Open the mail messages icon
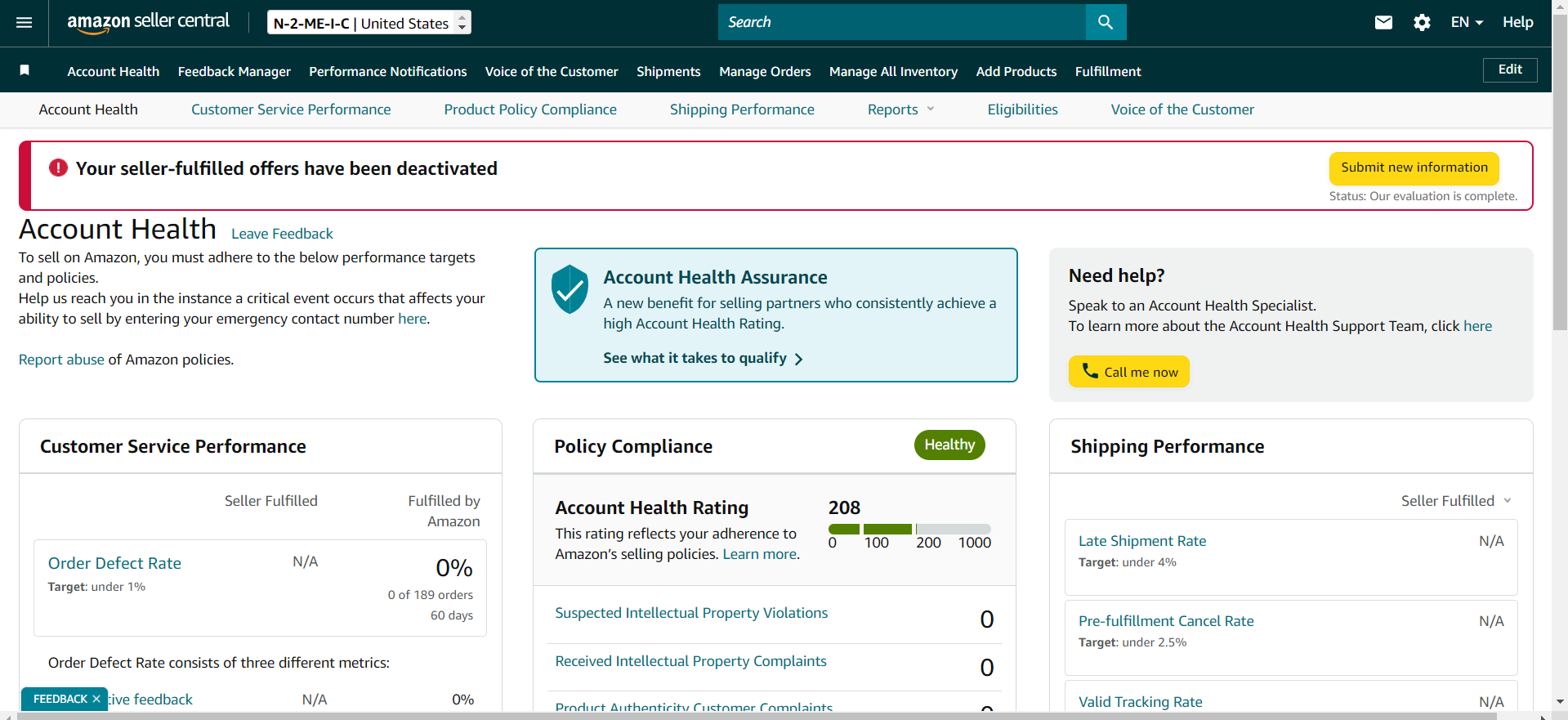 click(x=1383, y=23)
